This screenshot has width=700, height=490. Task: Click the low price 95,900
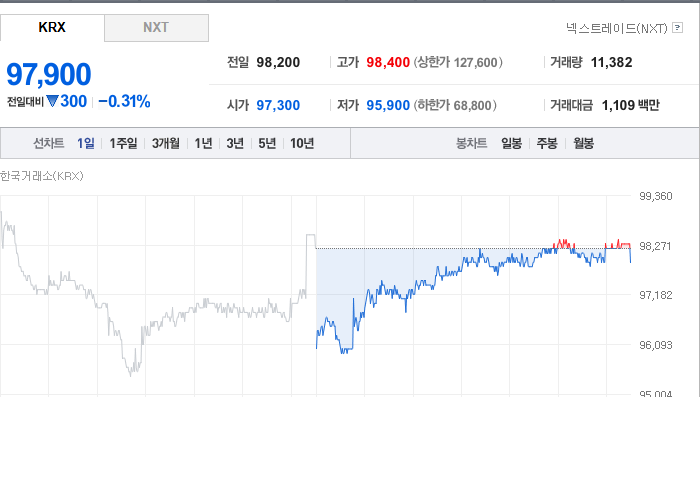388,105
